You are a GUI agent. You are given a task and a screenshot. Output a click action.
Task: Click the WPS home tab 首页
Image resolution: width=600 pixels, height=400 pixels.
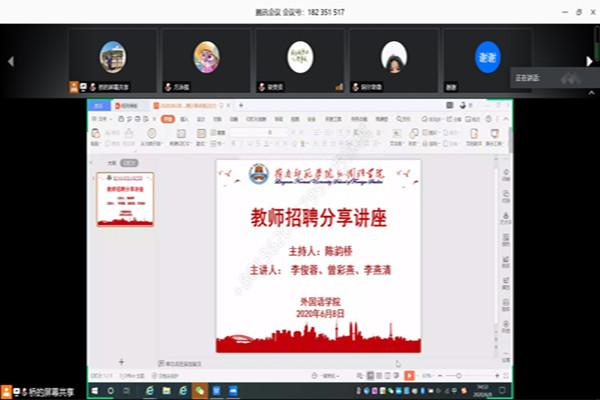pos(99,105)
